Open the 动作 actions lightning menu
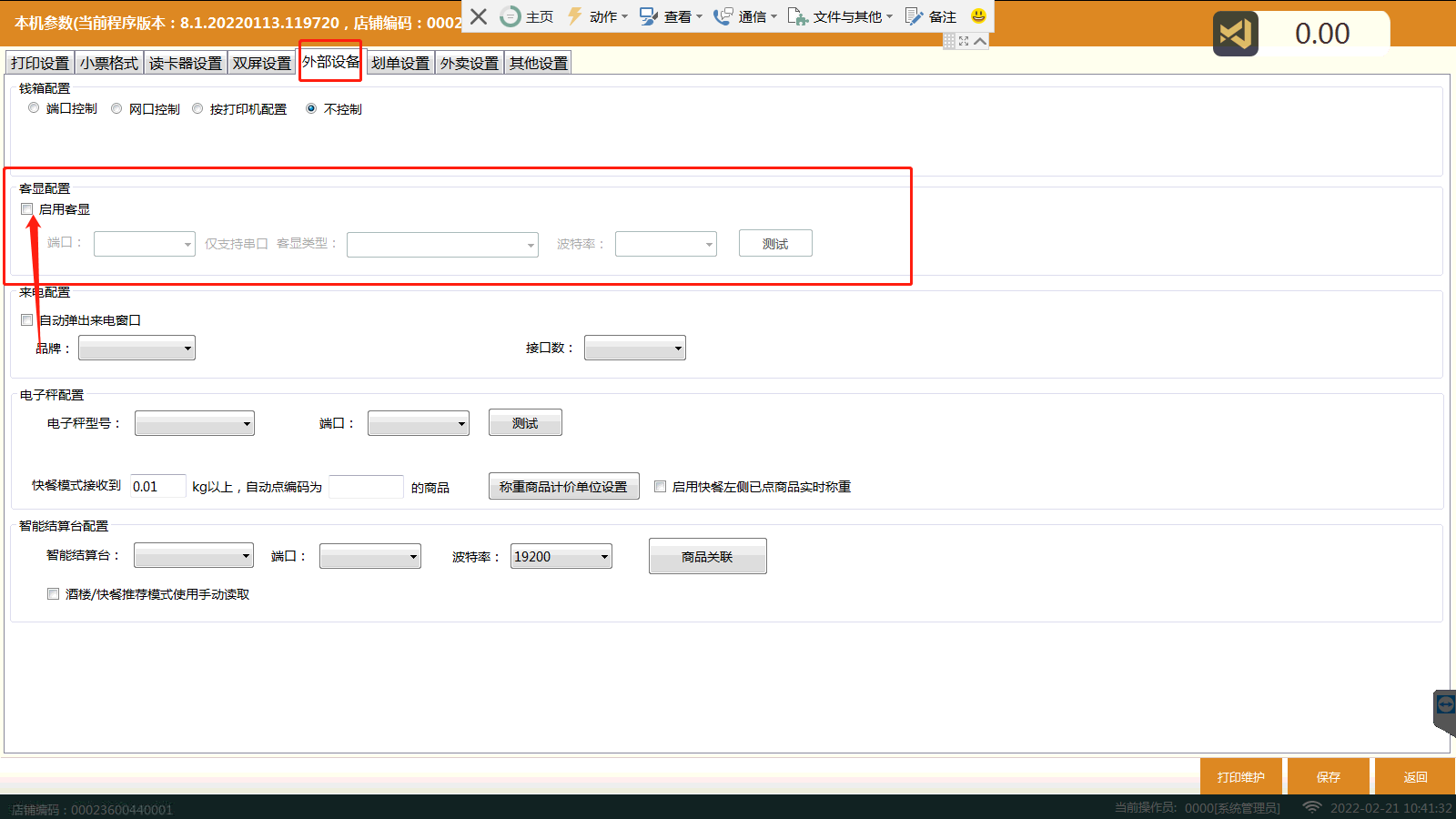The width and height of the screenshot is (1456, 819). [x=598, y=16]
